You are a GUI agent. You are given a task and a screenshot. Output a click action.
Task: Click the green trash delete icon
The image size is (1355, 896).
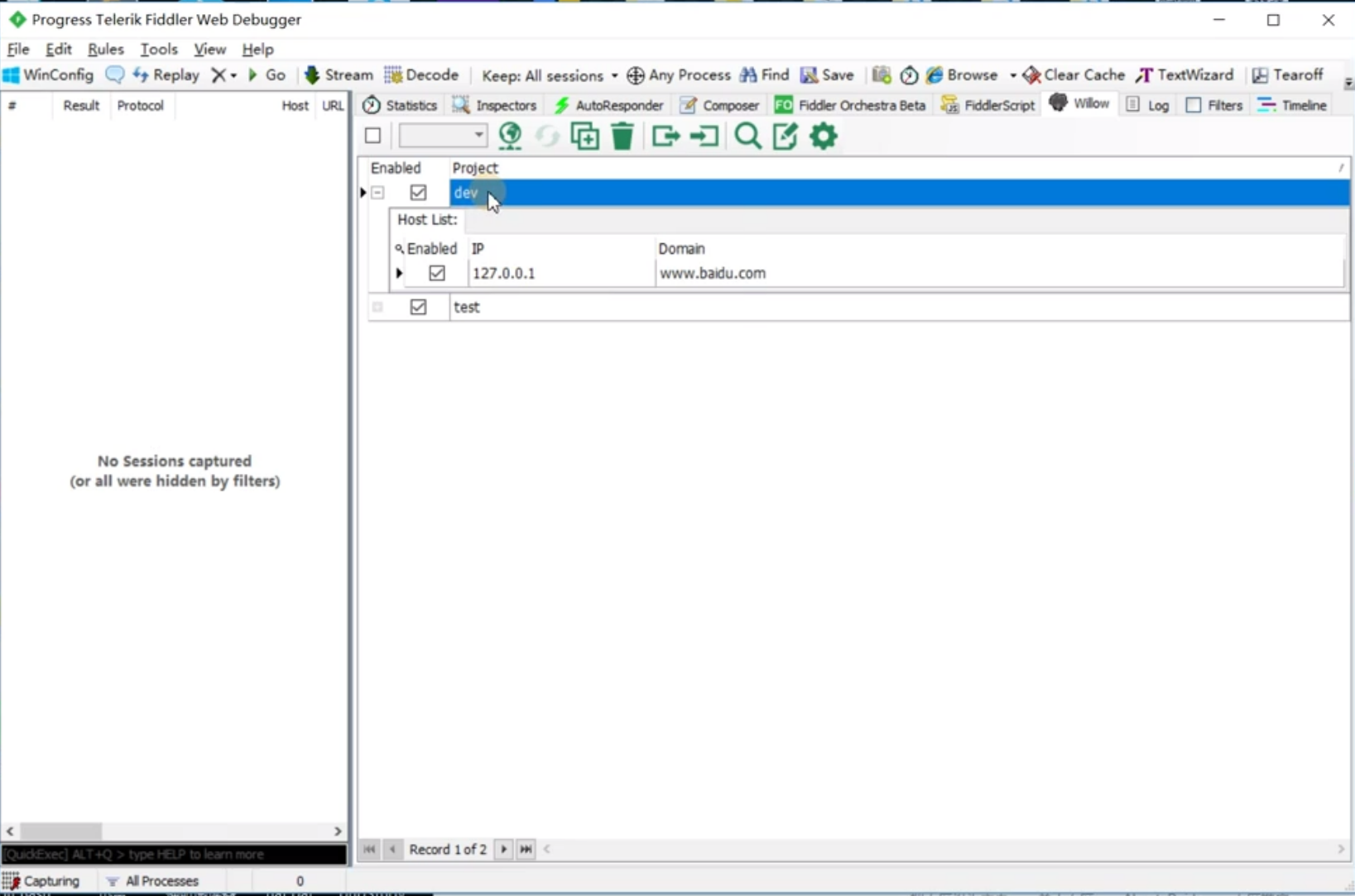pos(622,136)
